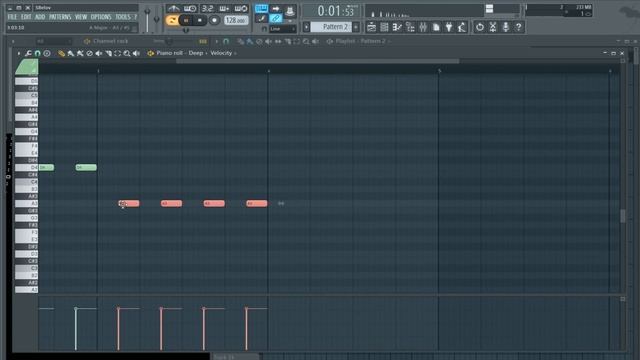Arm the record button
640x360 pixels.
tap(214, 20)
